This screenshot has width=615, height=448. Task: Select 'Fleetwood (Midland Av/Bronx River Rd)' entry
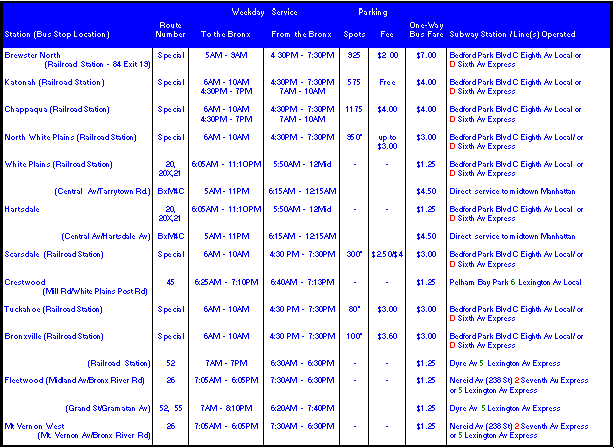click(x=75, y=380)
